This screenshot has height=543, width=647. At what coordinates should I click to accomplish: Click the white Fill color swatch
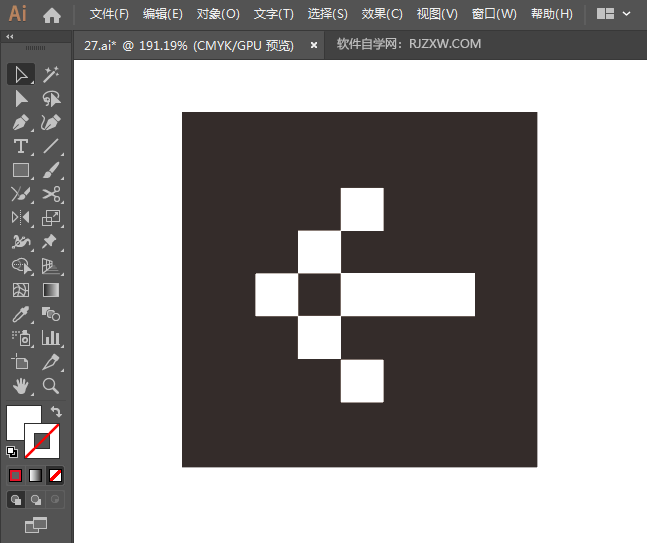click(x=17, y=417)
